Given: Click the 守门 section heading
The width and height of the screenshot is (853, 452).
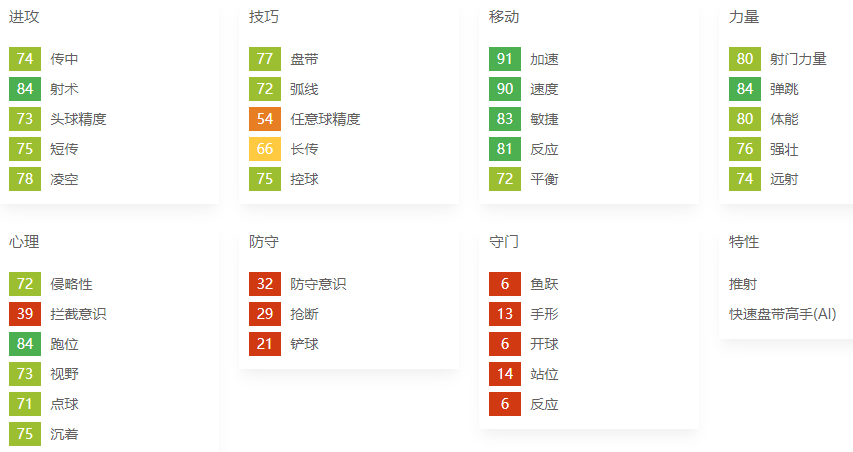Looking at the screenshot, I should click(x=504, y=242).
